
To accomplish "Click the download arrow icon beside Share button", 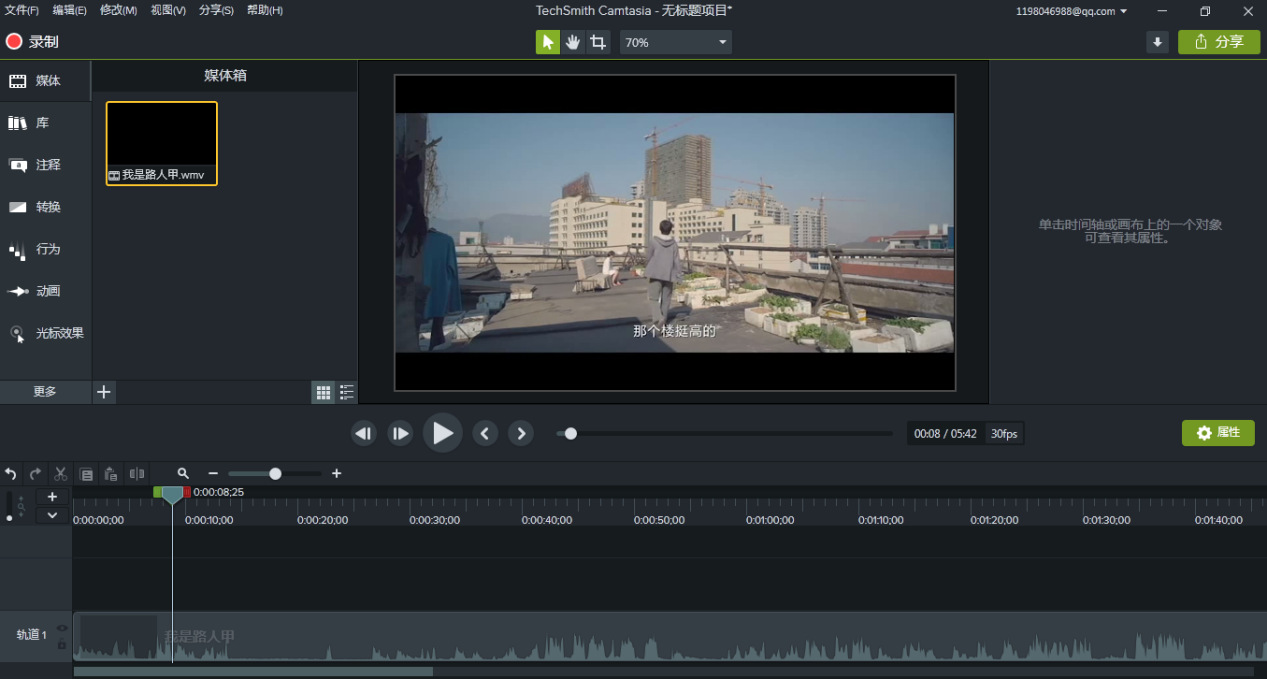I will tap(1157, 42).
